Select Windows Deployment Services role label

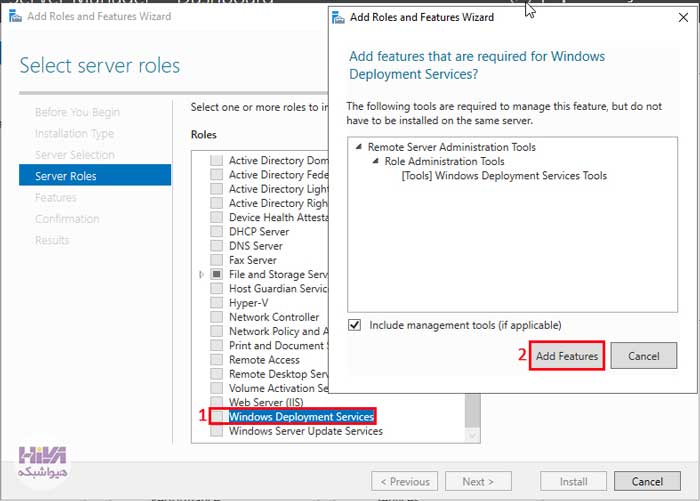(x=301, y=417)
